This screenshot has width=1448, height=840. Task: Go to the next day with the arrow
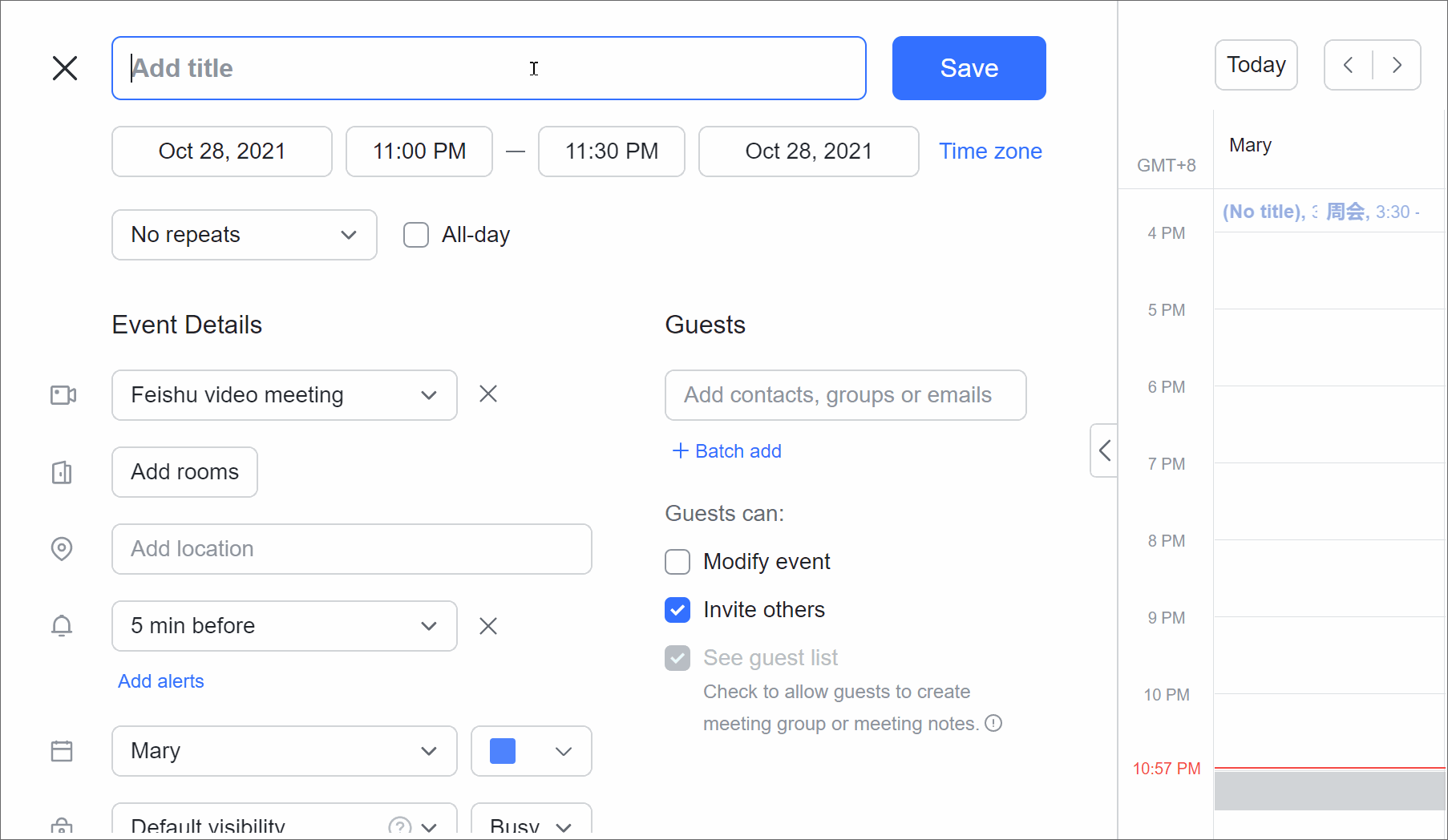coord(1397,65)
